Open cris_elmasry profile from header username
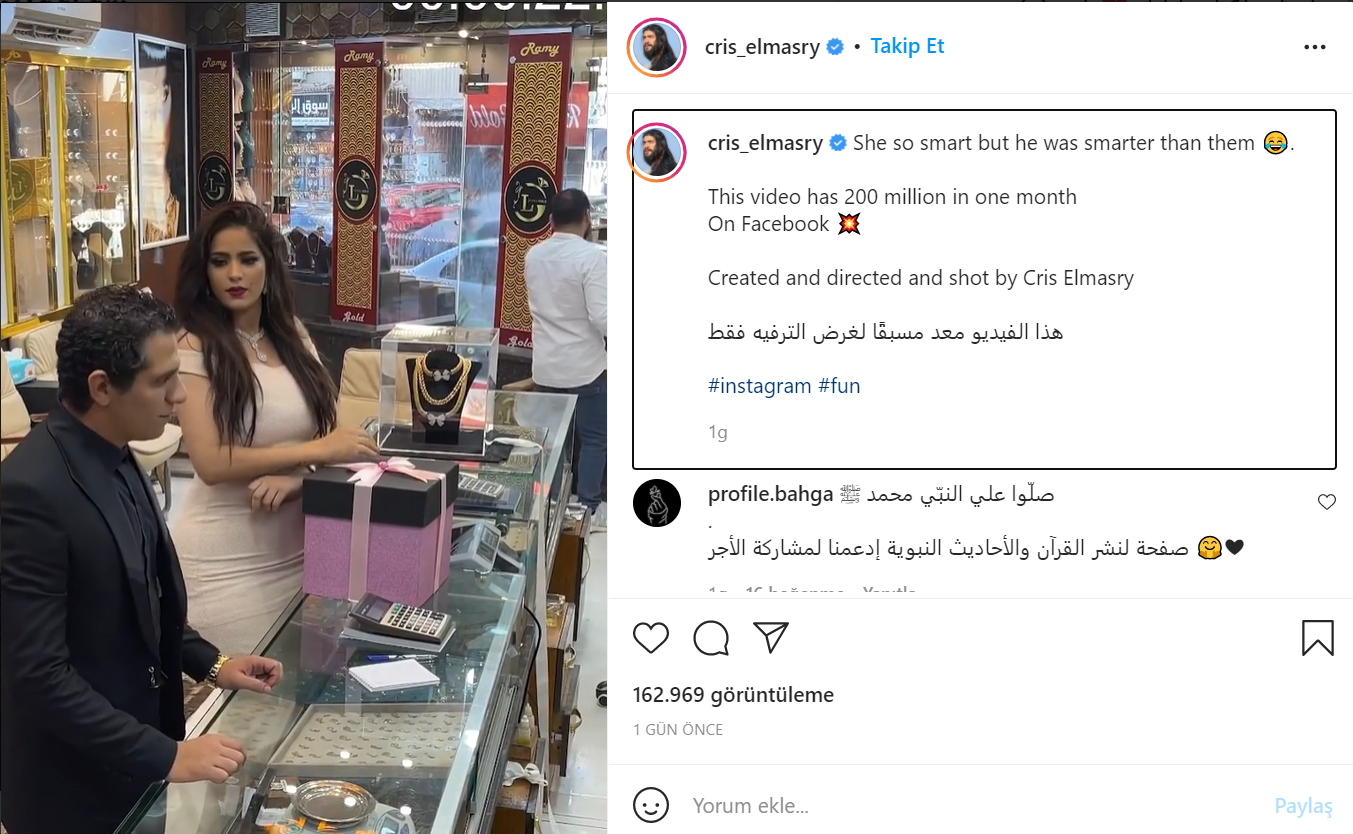Image resolution: width=1353 pixels, height=834 pixels. click(762, 47)
